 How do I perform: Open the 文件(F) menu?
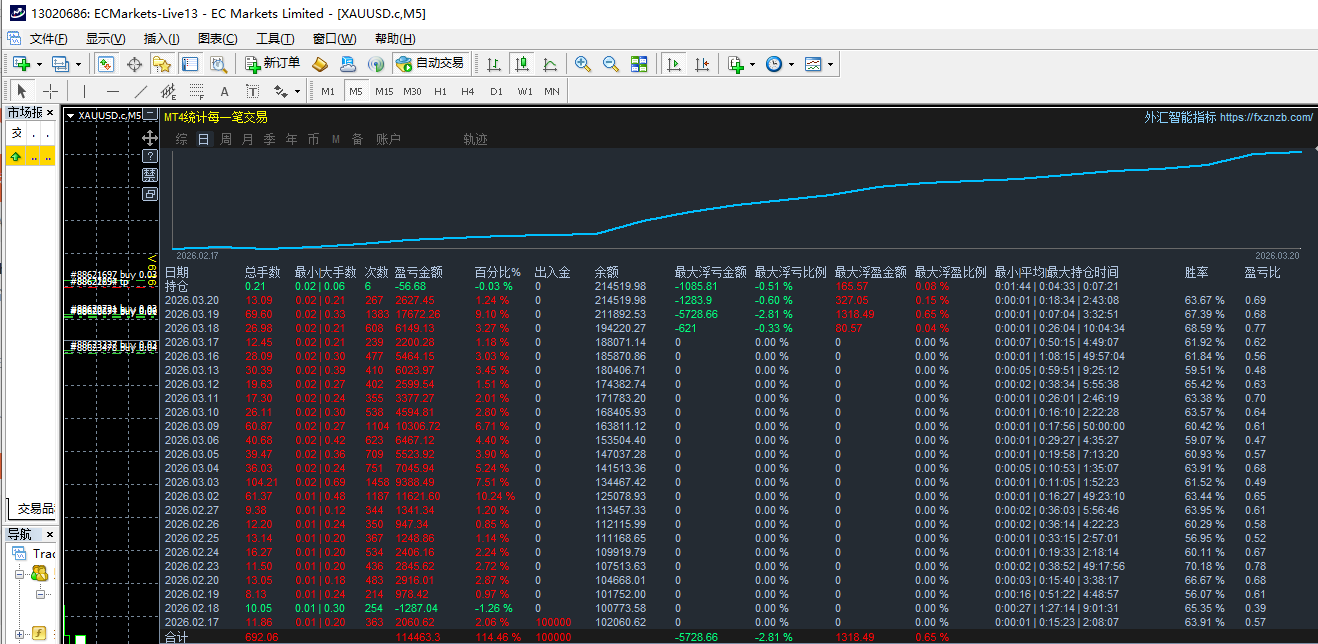[x=48, y=39]
